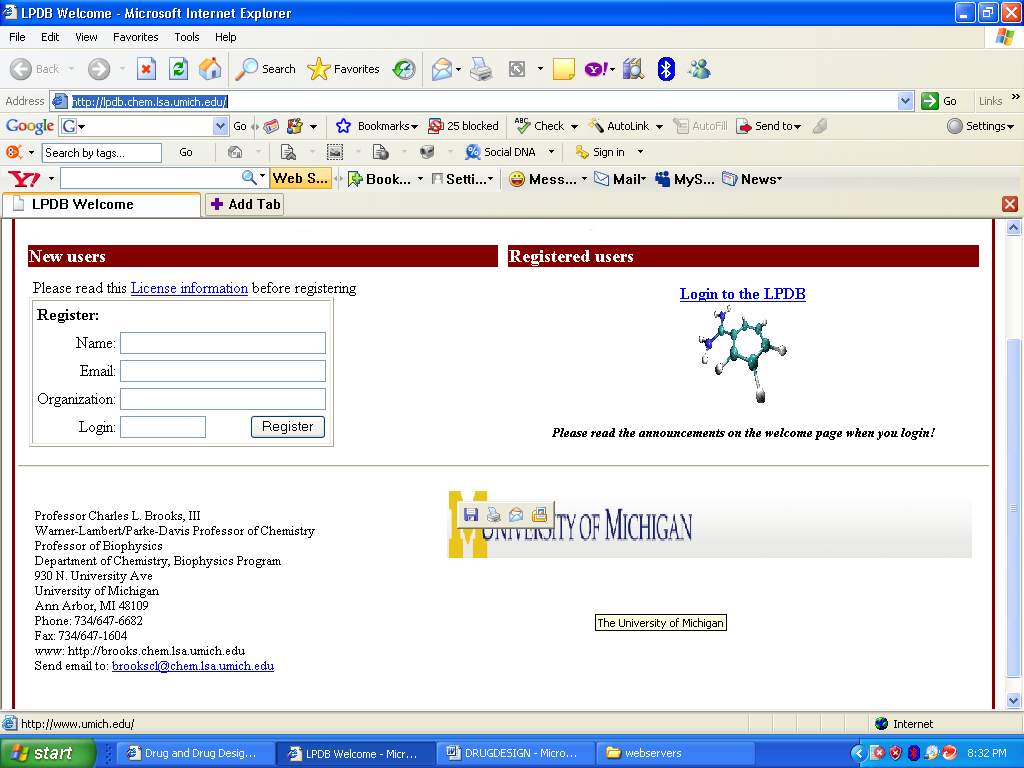
Task: Open the Tools menu
Action: [187, 37]
